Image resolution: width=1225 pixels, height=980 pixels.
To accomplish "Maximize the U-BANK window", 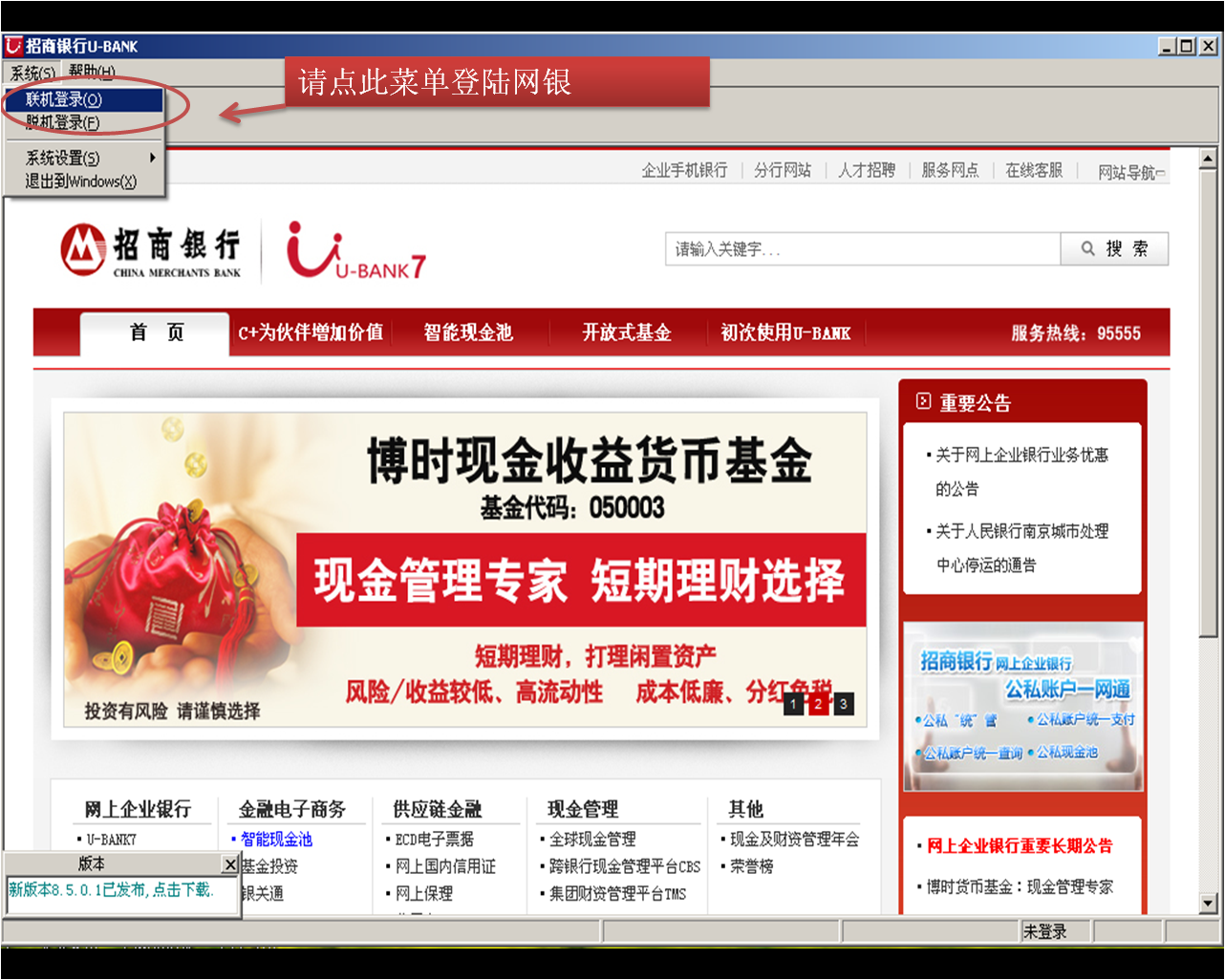I will 1186,45.
